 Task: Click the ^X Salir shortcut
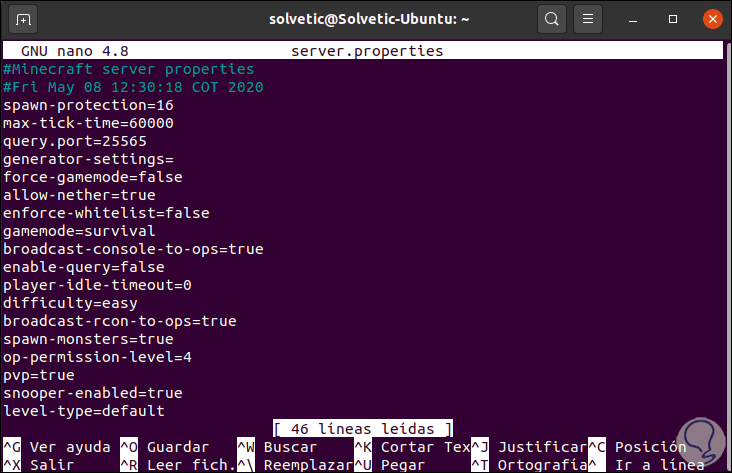(39, 465)
